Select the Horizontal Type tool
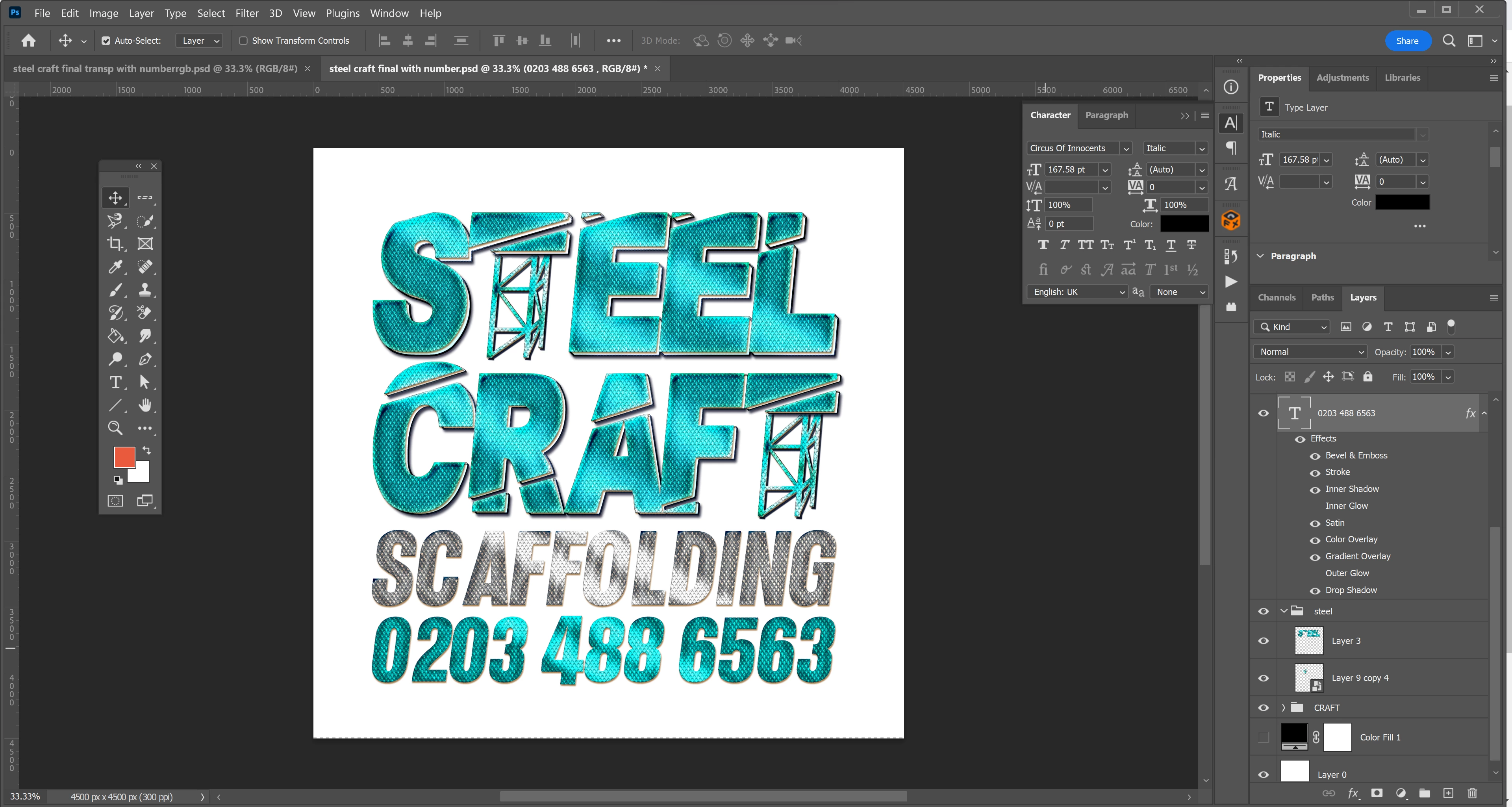Image resolution: width=1512 pixels, height=807 pixels. 116,383
